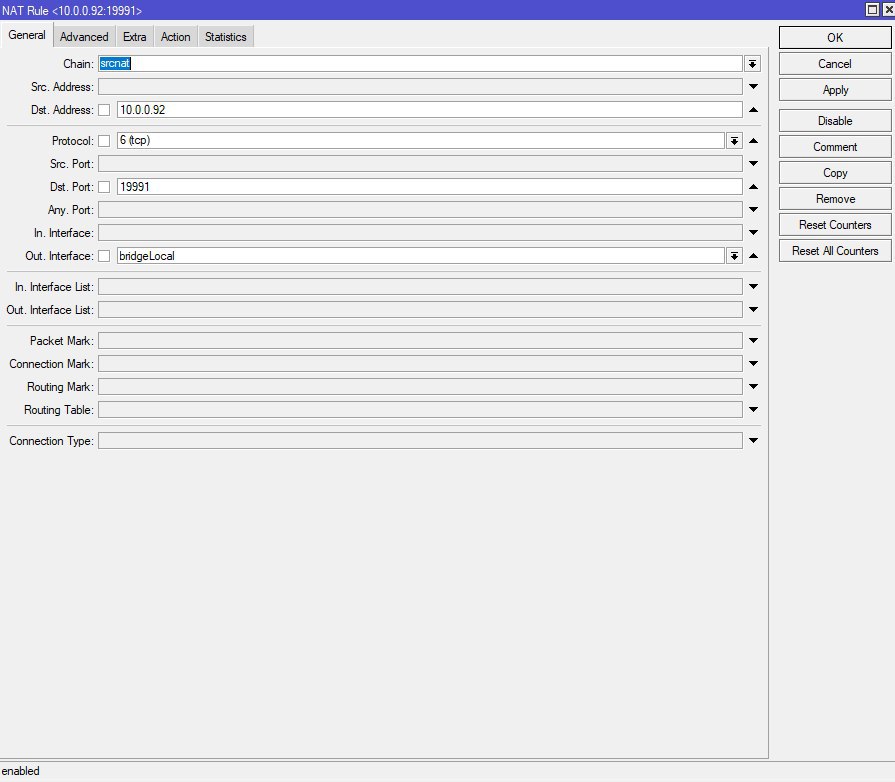Expand the Connection Mark field
This screenshot has width=895, height=782.
tap(753, 364)
